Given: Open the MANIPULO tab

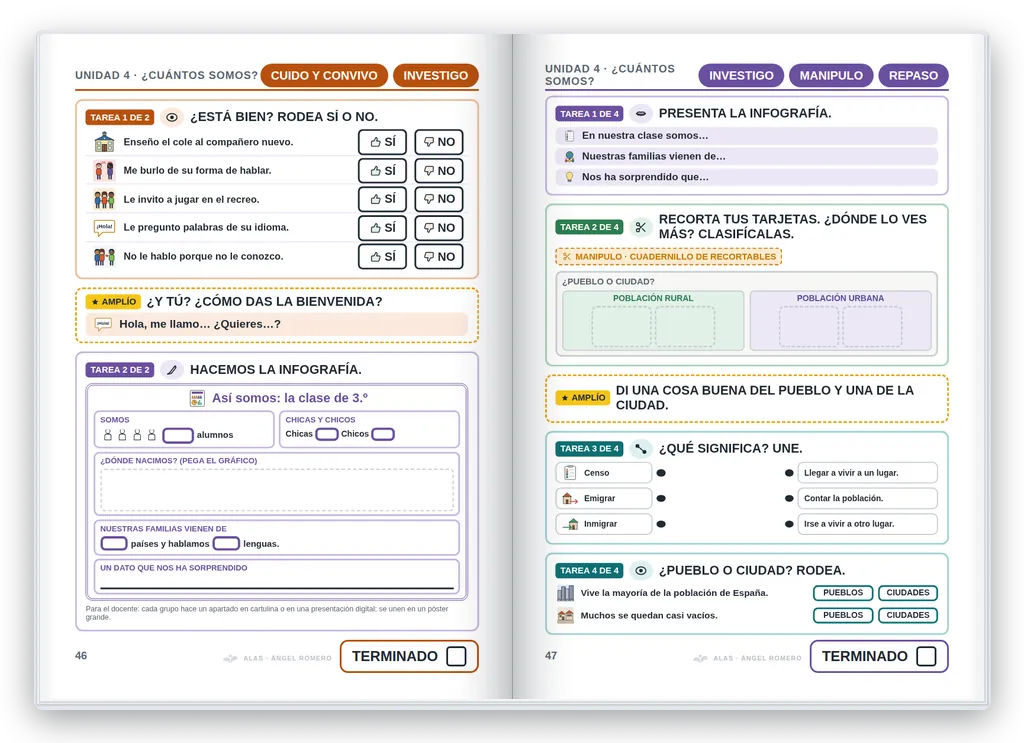Looking at the screenshot, I should point(831,76).
